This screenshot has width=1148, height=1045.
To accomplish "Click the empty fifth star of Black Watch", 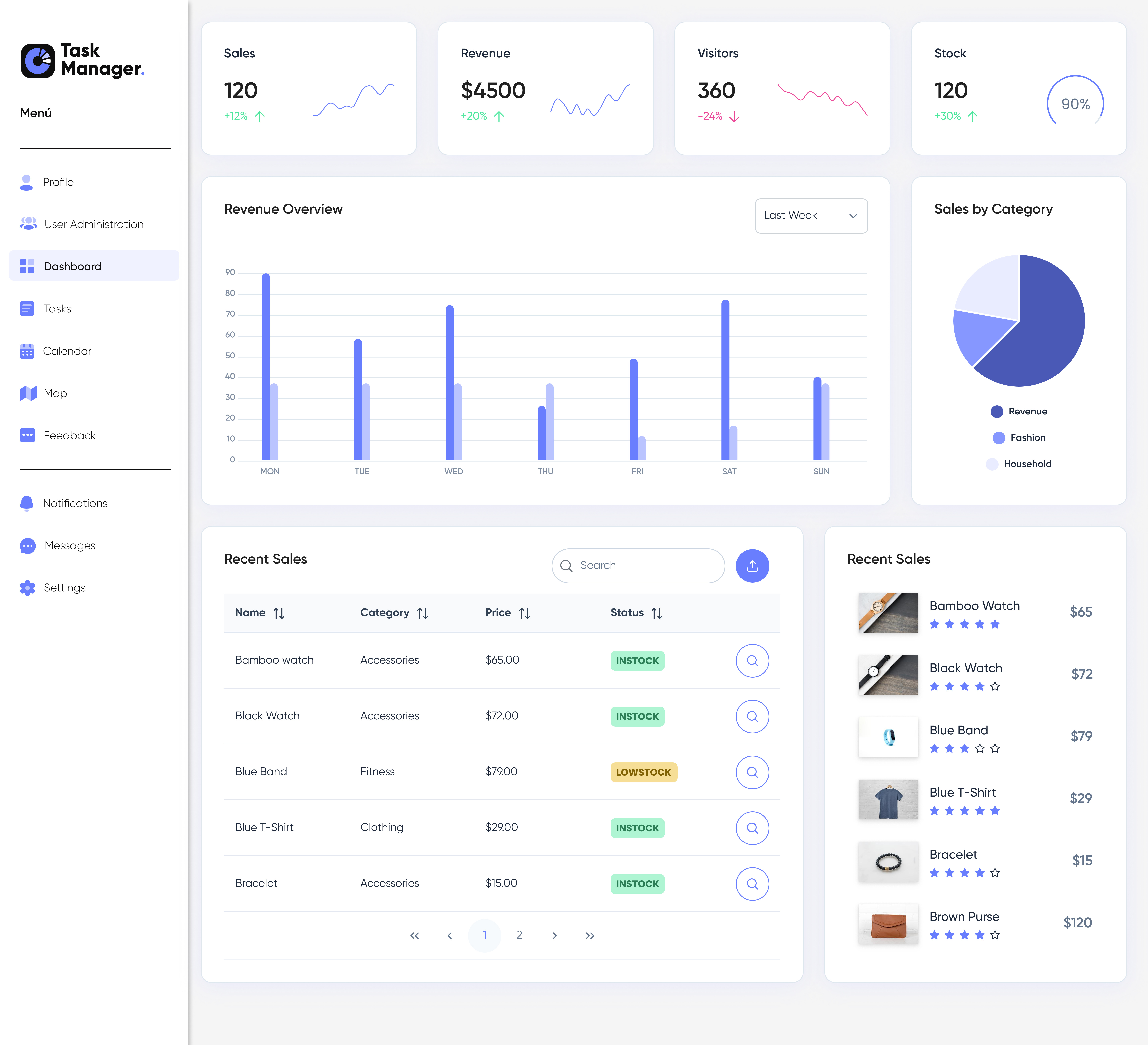I will point(995,686).
